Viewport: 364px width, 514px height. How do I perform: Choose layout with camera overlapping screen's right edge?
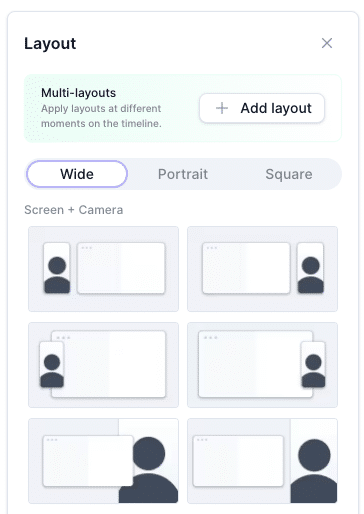pyautogui.click(x=262, y=365)
